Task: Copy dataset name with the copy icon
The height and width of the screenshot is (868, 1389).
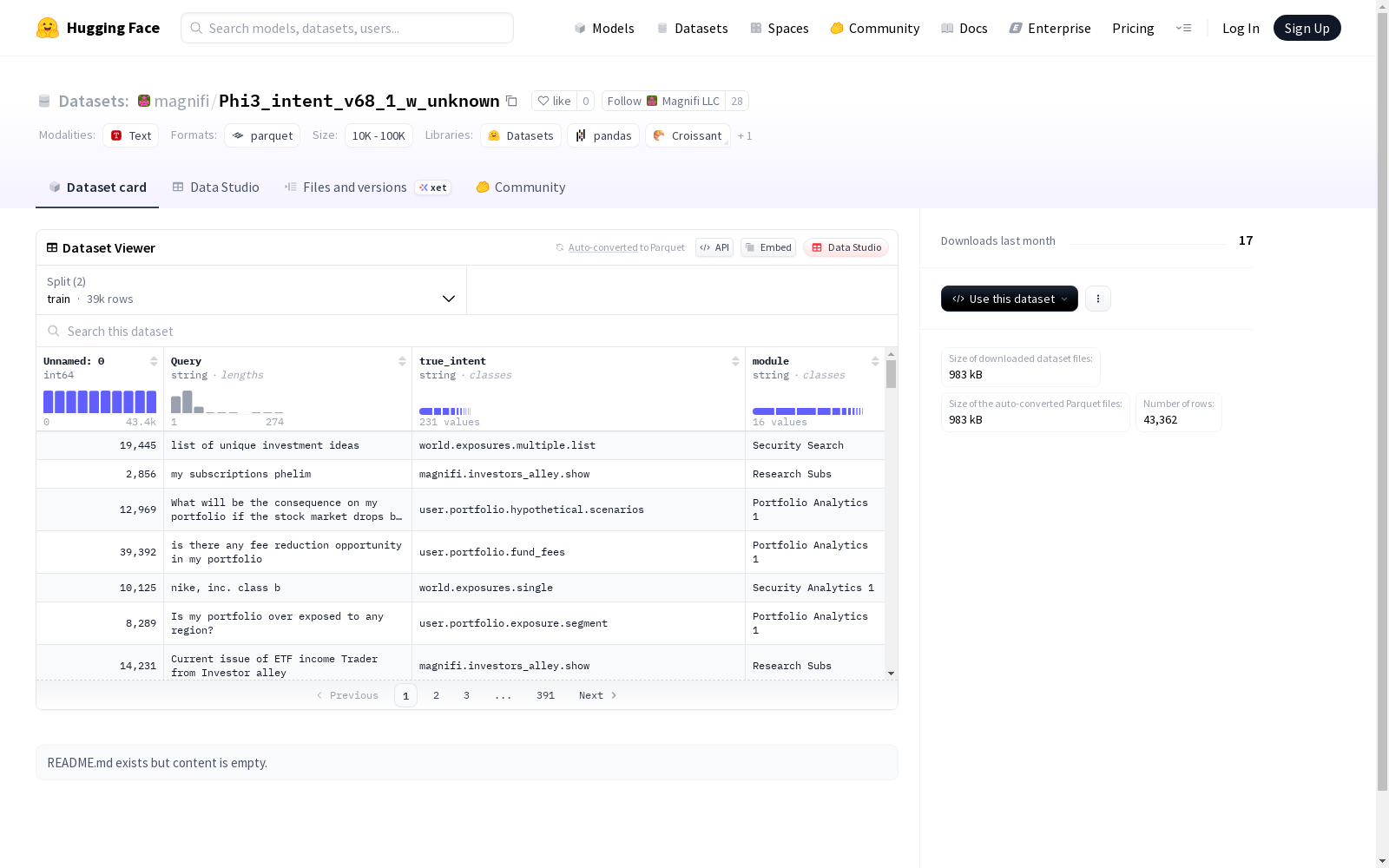Action: (x=511, y=102)
